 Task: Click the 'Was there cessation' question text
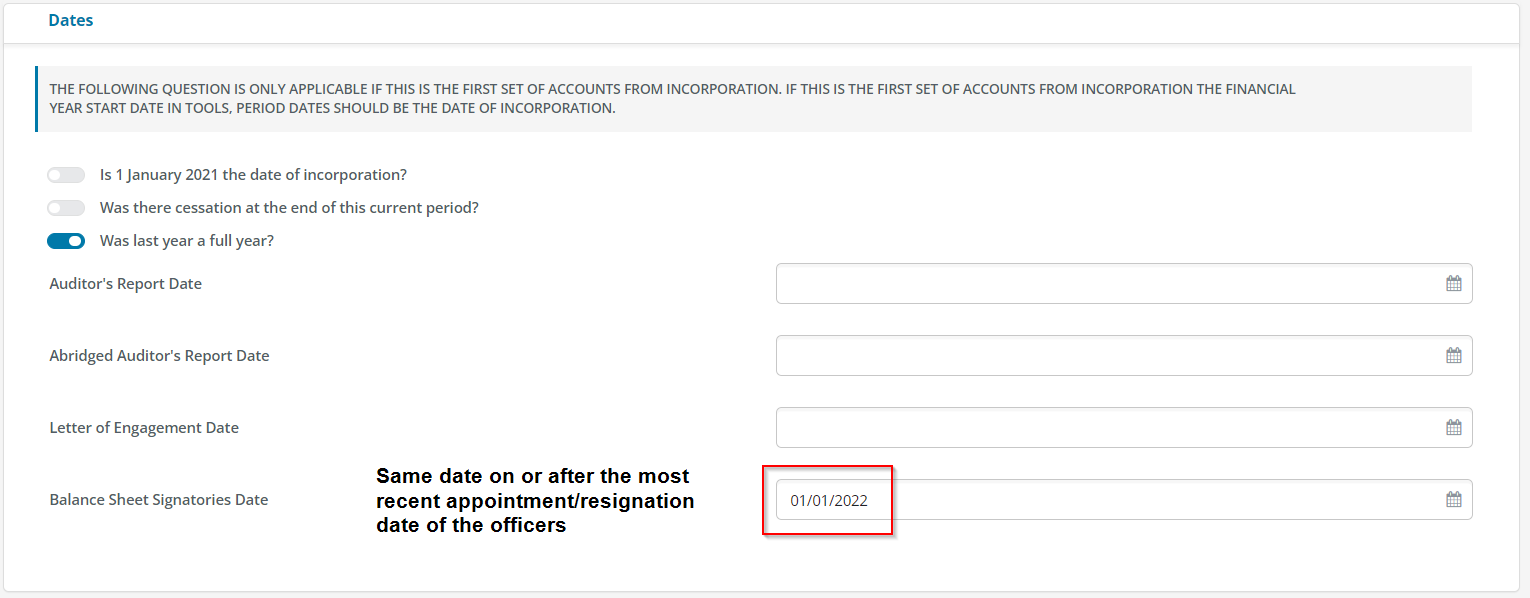[289, 208]
